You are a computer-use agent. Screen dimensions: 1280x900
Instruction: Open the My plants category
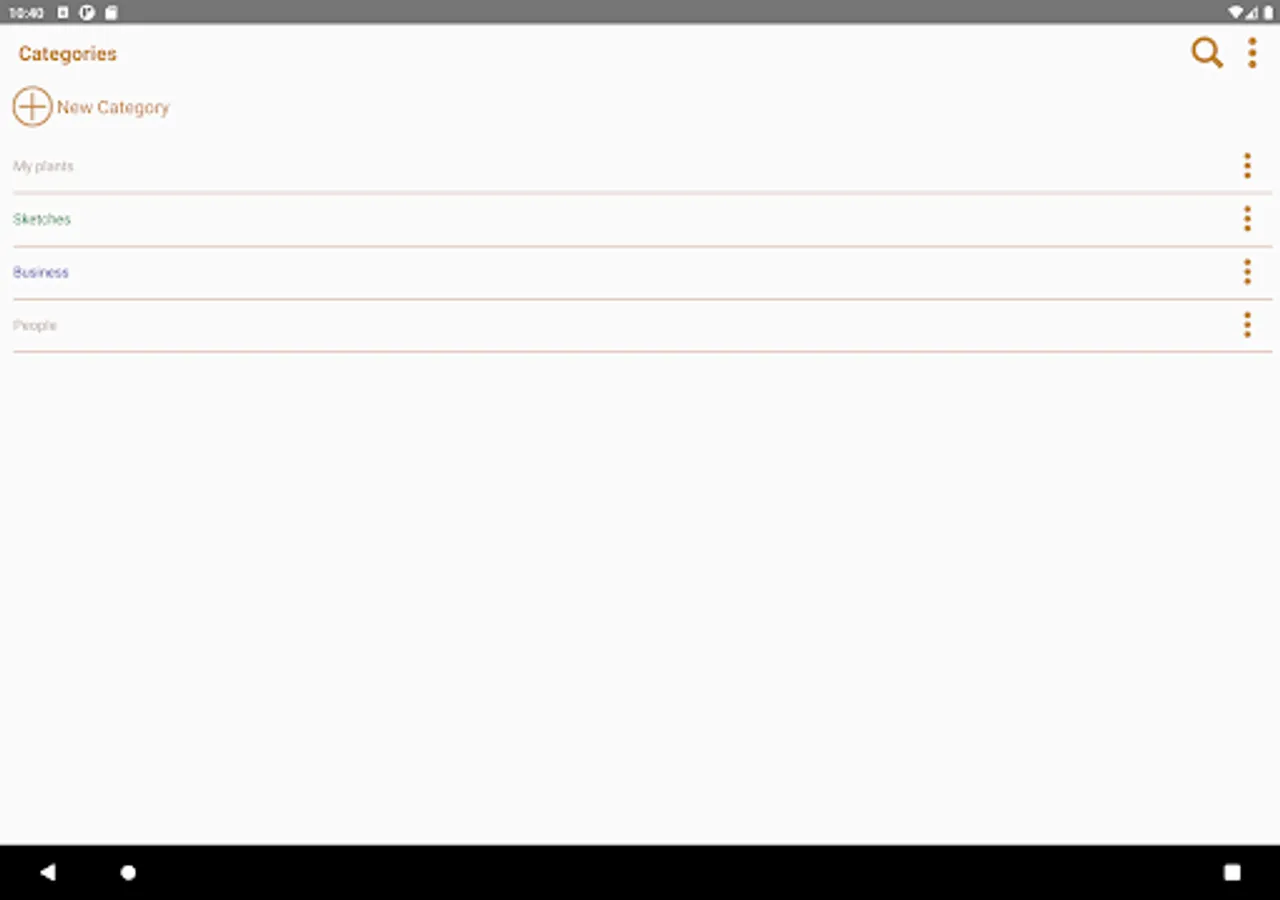[x=642, y=166]
